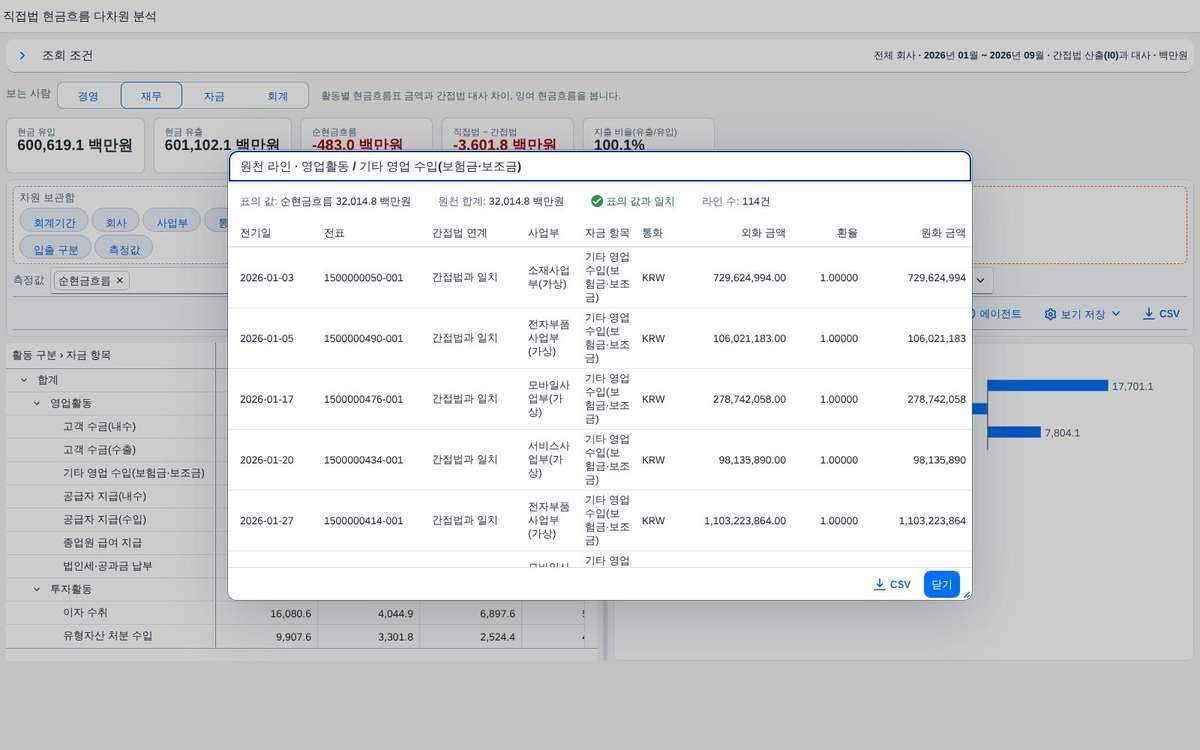Select the 자금 viewer tab
Viewport: 1200px width, 750px height.
214,96
